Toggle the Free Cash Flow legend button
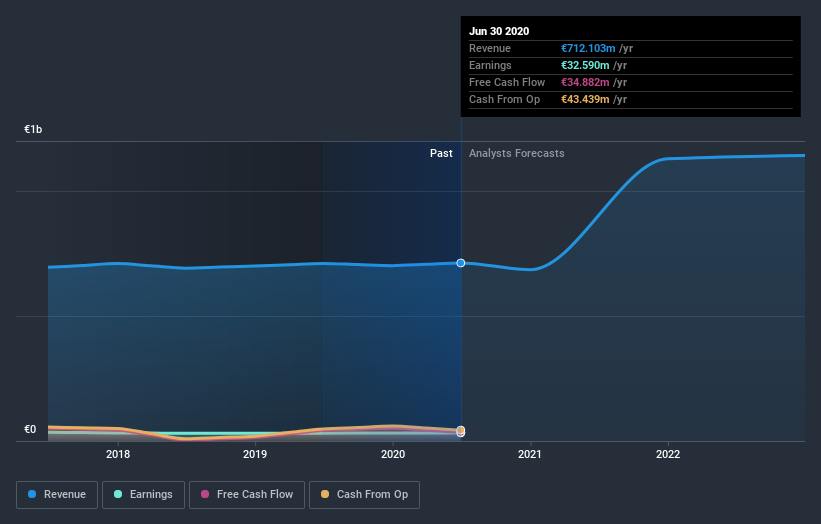Image resolution: width=821 pixels, height=524 pixels. pyautogui.click(x=247, y=495)
